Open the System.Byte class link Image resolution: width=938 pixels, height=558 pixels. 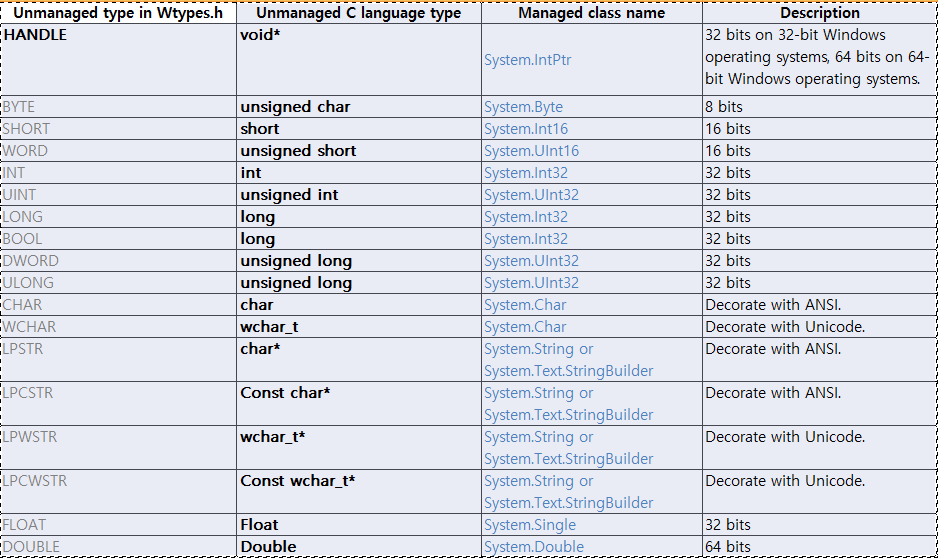coord(523,106)
